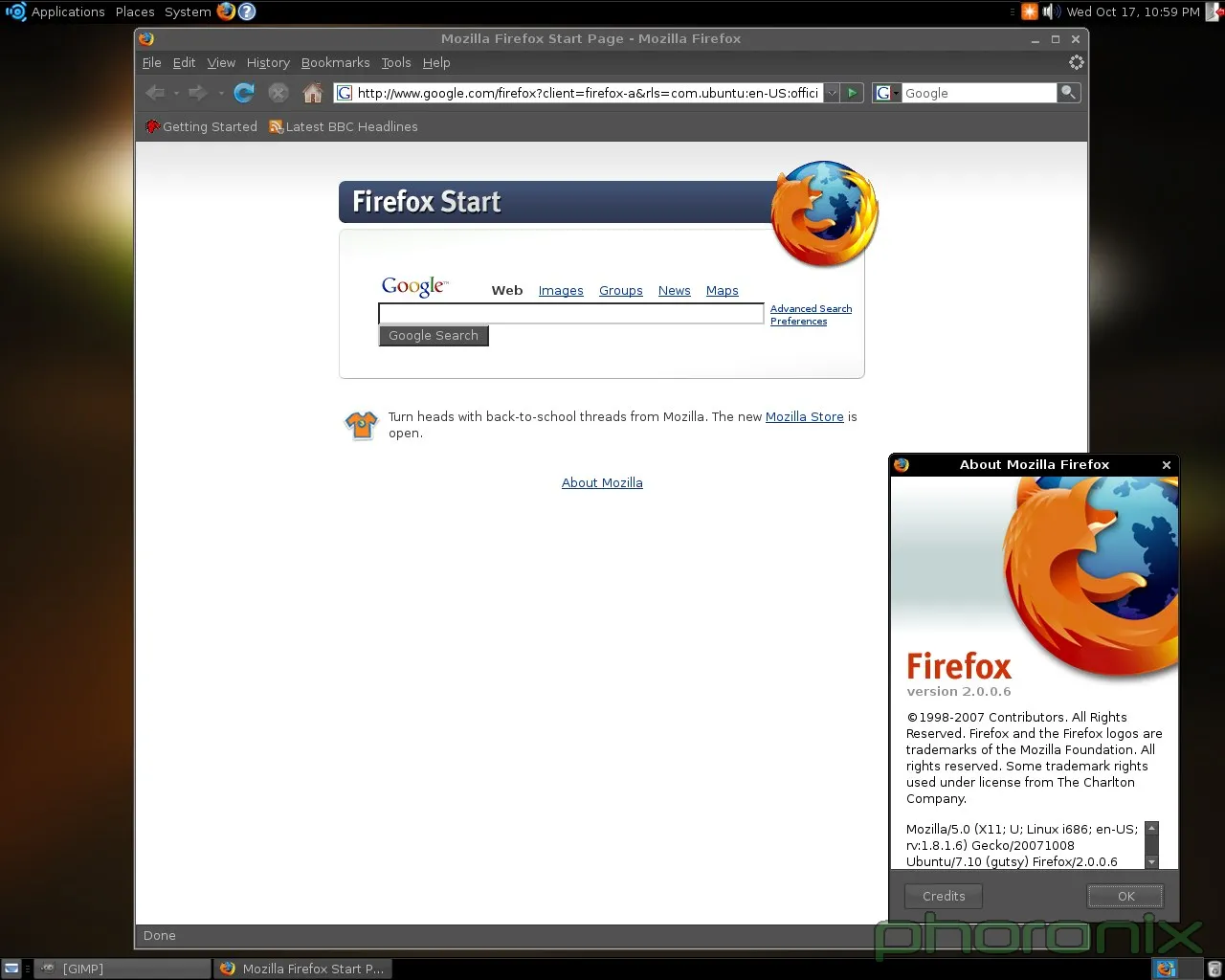This screenshot has height=980, width=1225.
Task: Click the orange update notifier icon
Action: tap(1030, 11)
